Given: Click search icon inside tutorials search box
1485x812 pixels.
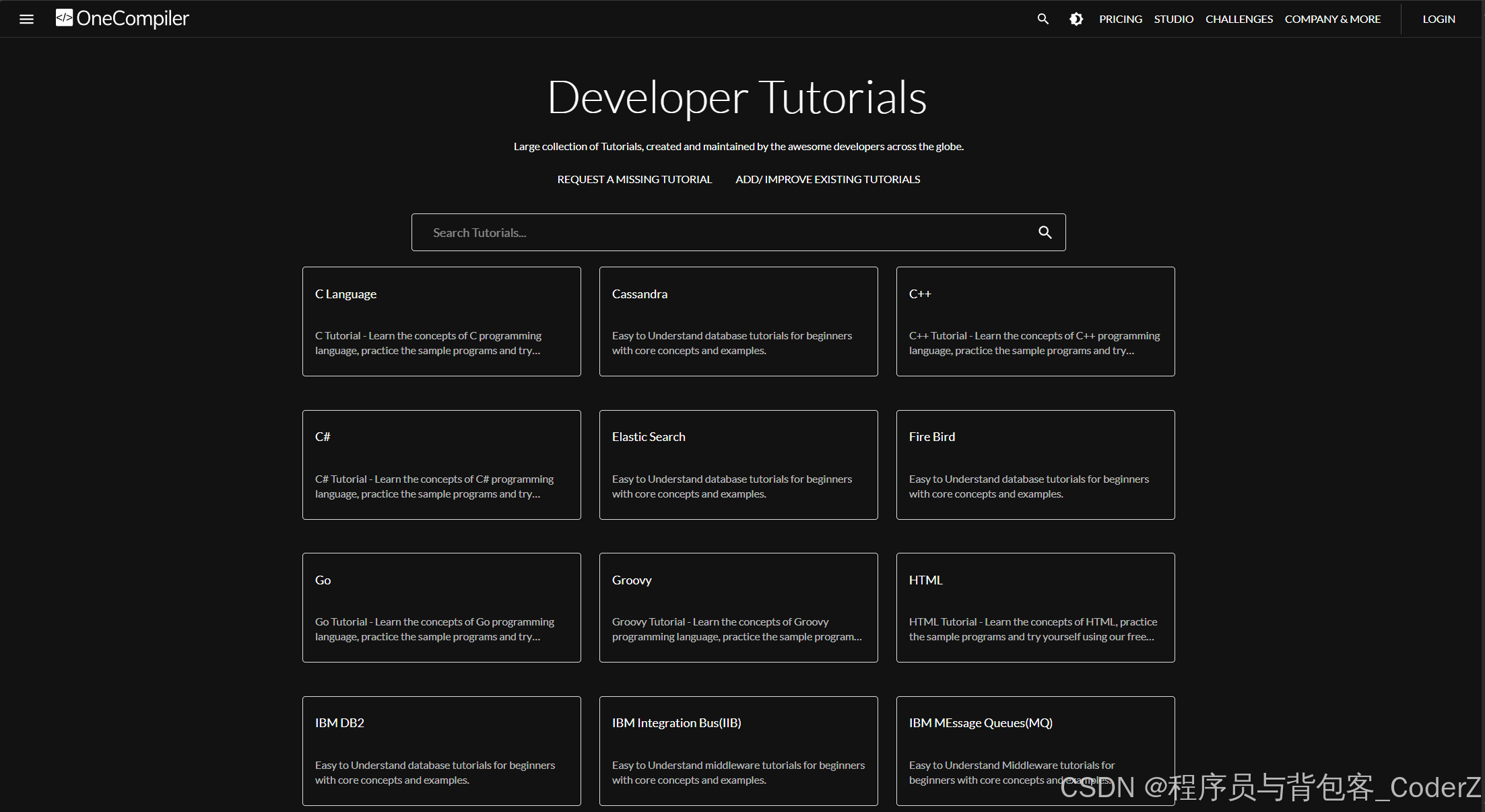Looking at the screenshot, I should [1045, 232].
